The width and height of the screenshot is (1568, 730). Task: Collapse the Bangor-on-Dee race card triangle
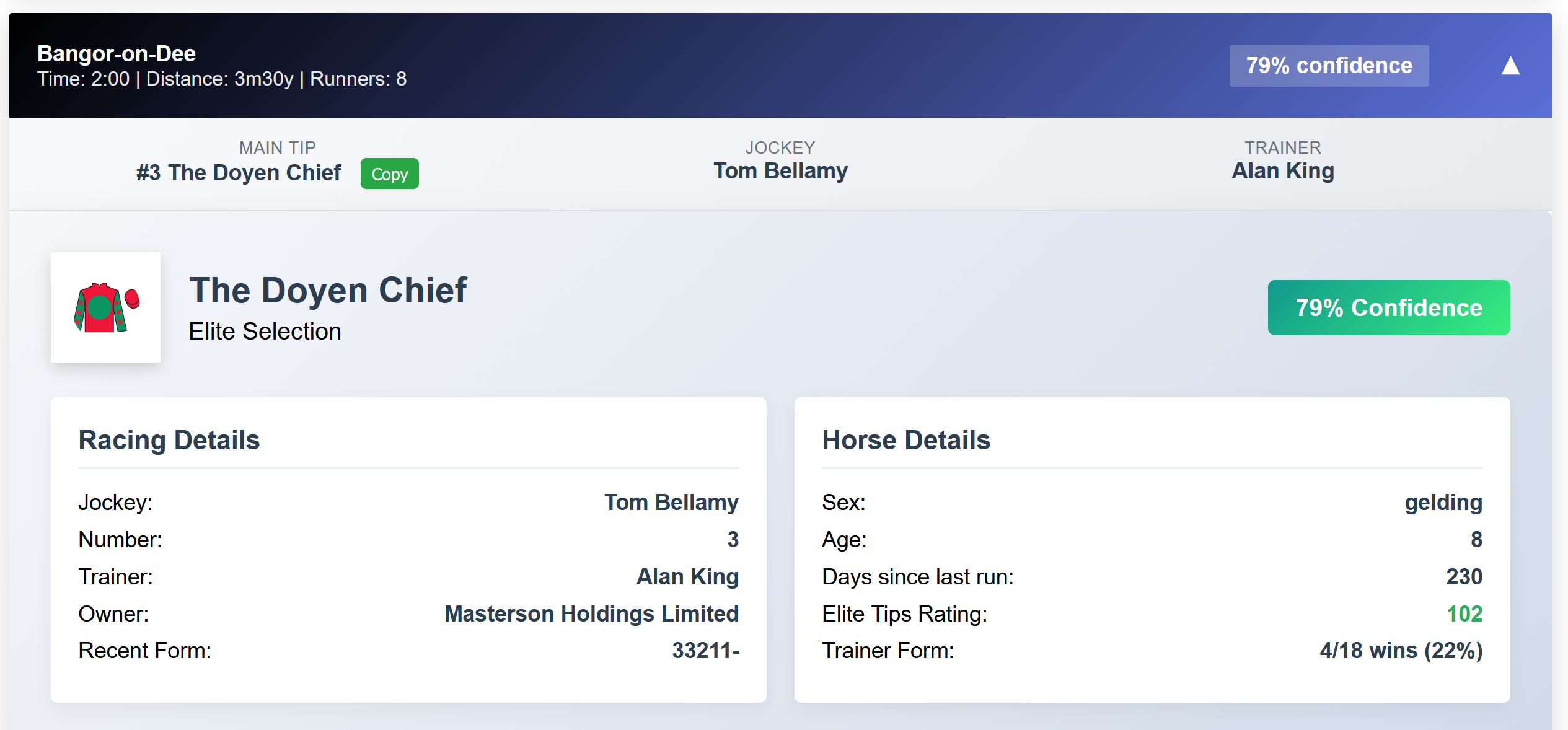(1510, 66)
